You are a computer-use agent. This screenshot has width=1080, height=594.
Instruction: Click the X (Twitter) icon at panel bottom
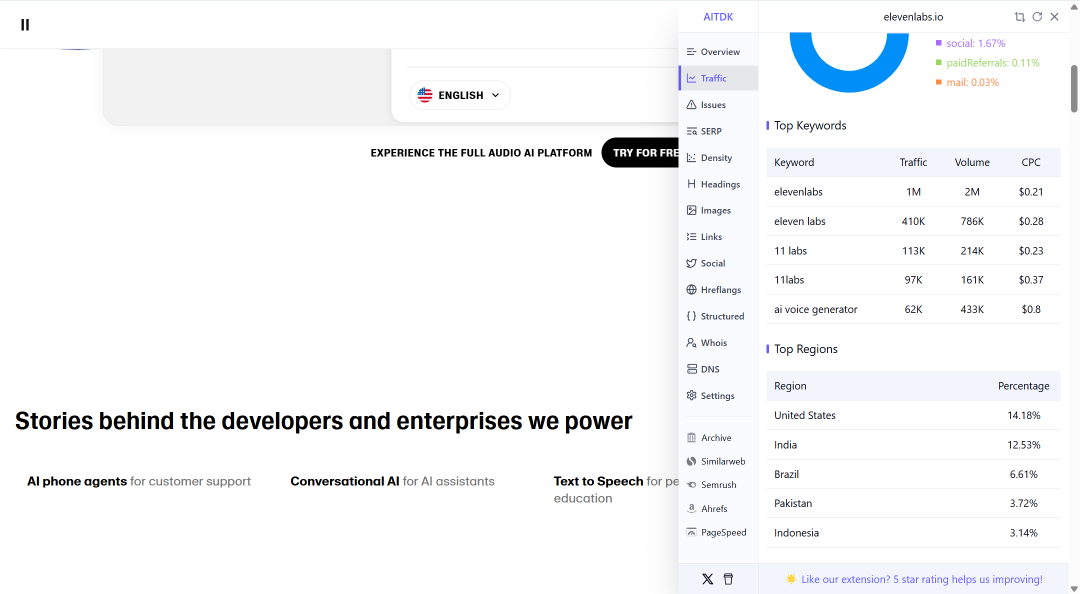[x=707, y=579]
